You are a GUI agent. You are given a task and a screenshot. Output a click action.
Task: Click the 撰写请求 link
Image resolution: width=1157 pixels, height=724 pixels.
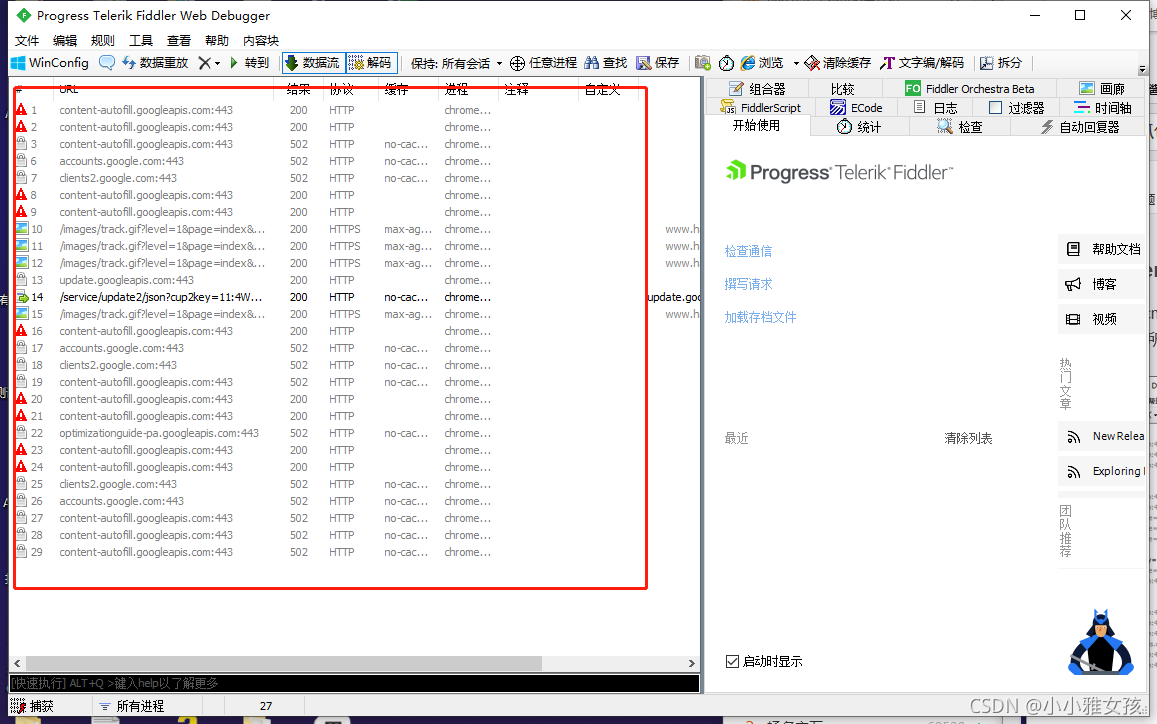point(748,284)
